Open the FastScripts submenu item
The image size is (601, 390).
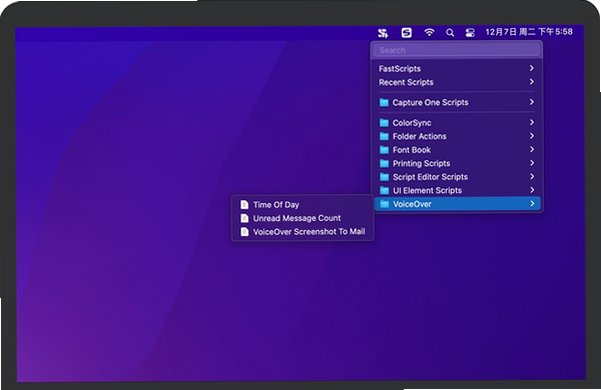(x=456, y=69)
